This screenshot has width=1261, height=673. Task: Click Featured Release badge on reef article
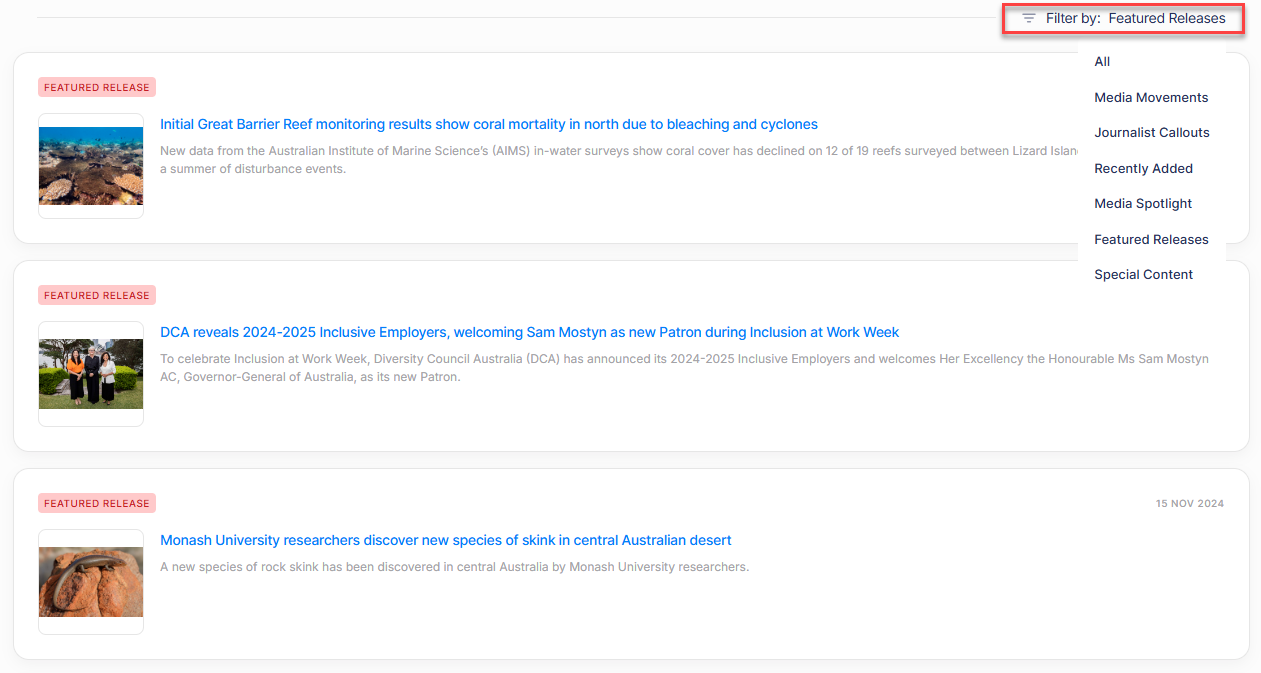[x=97, y=88]
